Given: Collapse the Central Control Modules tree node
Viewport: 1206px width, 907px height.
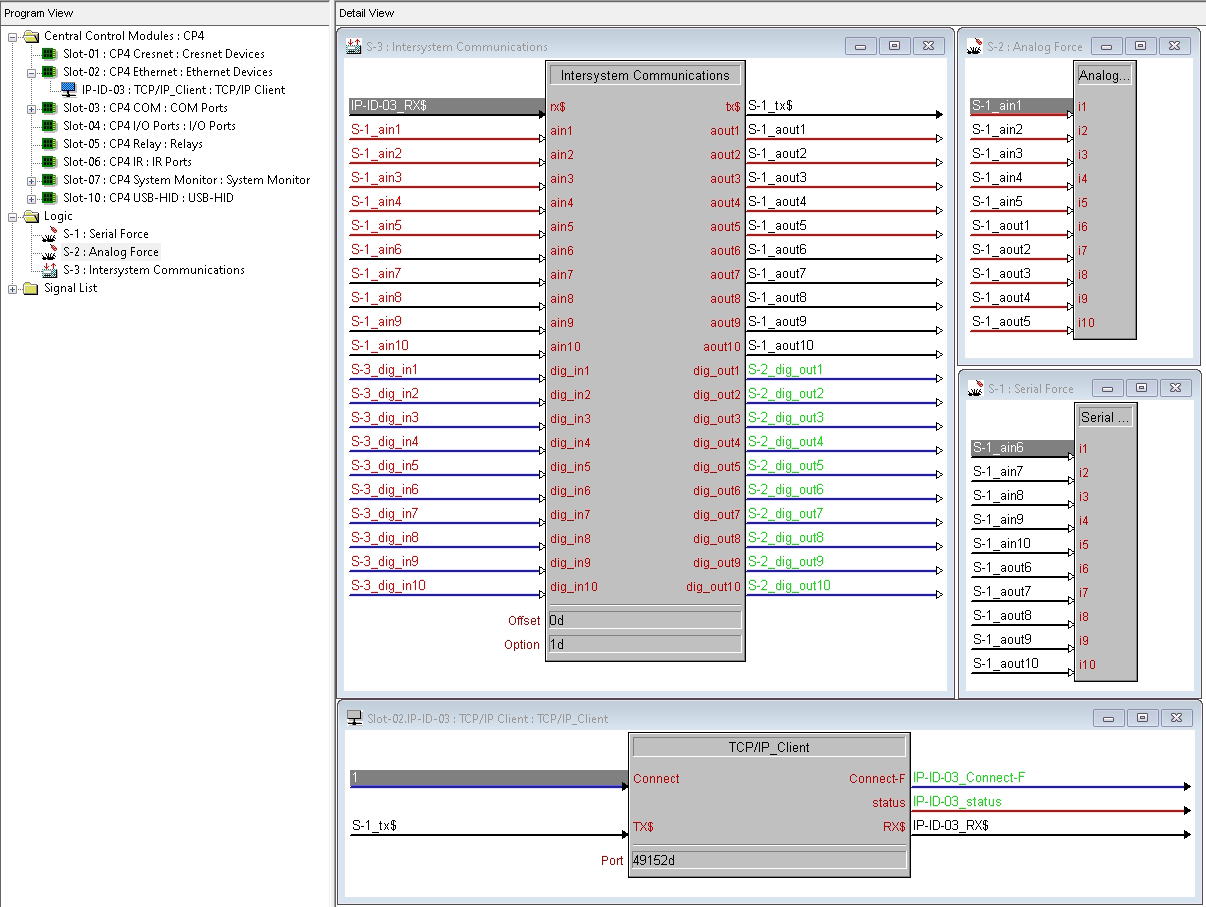Looking at the screenshot, I should (13, 36).
